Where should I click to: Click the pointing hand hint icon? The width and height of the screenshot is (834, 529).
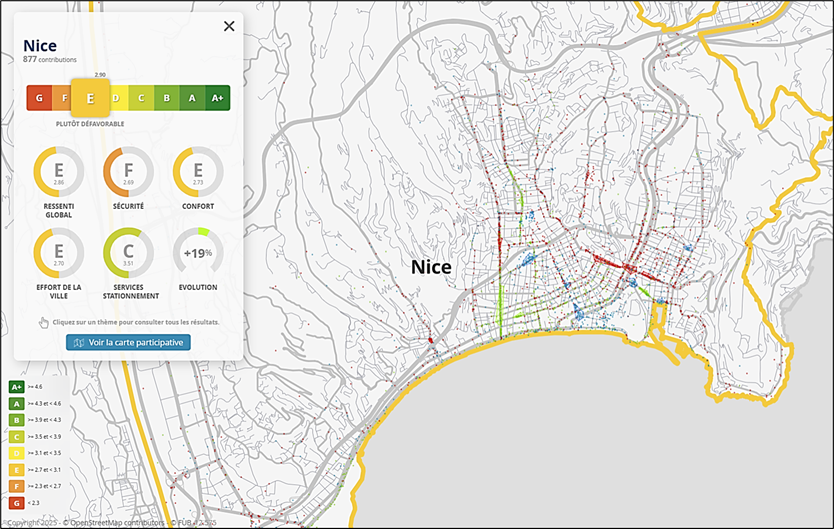tap(43, 322)
